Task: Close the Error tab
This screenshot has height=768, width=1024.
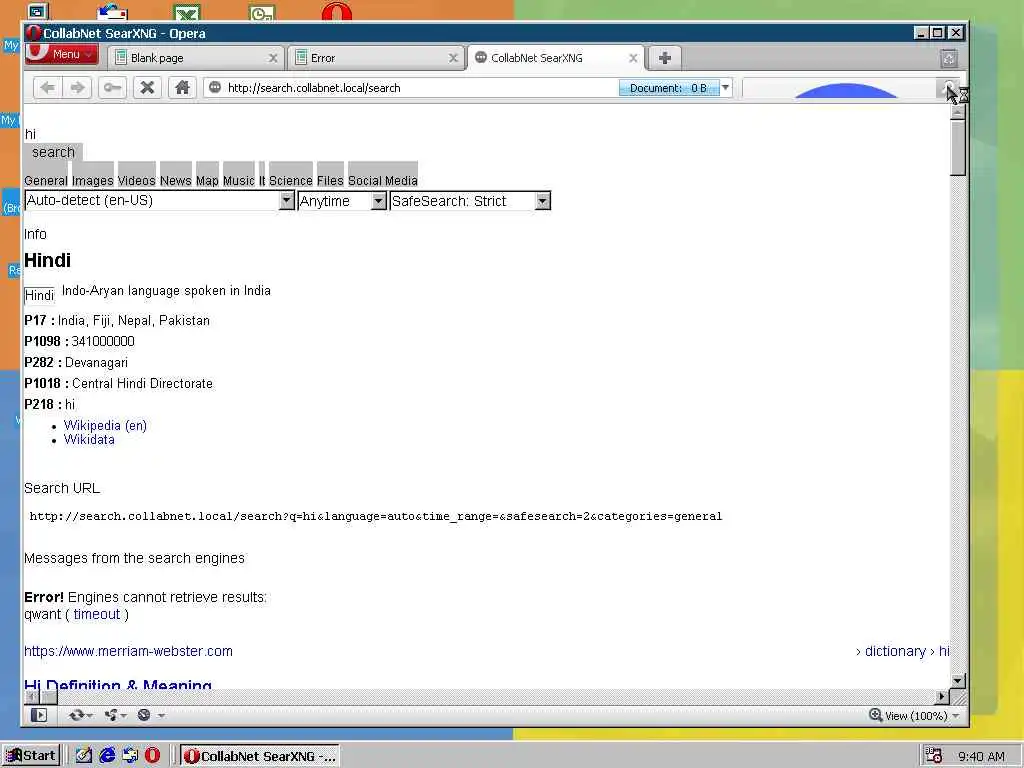Action: click(453, 58)
